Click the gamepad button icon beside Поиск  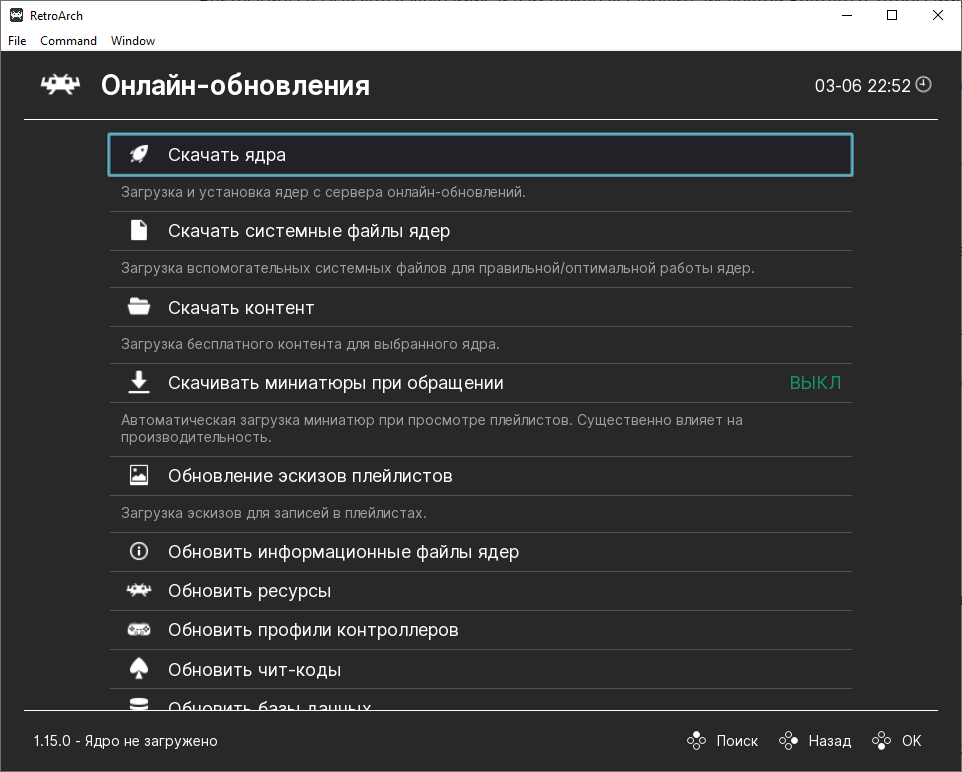[696, 741]
